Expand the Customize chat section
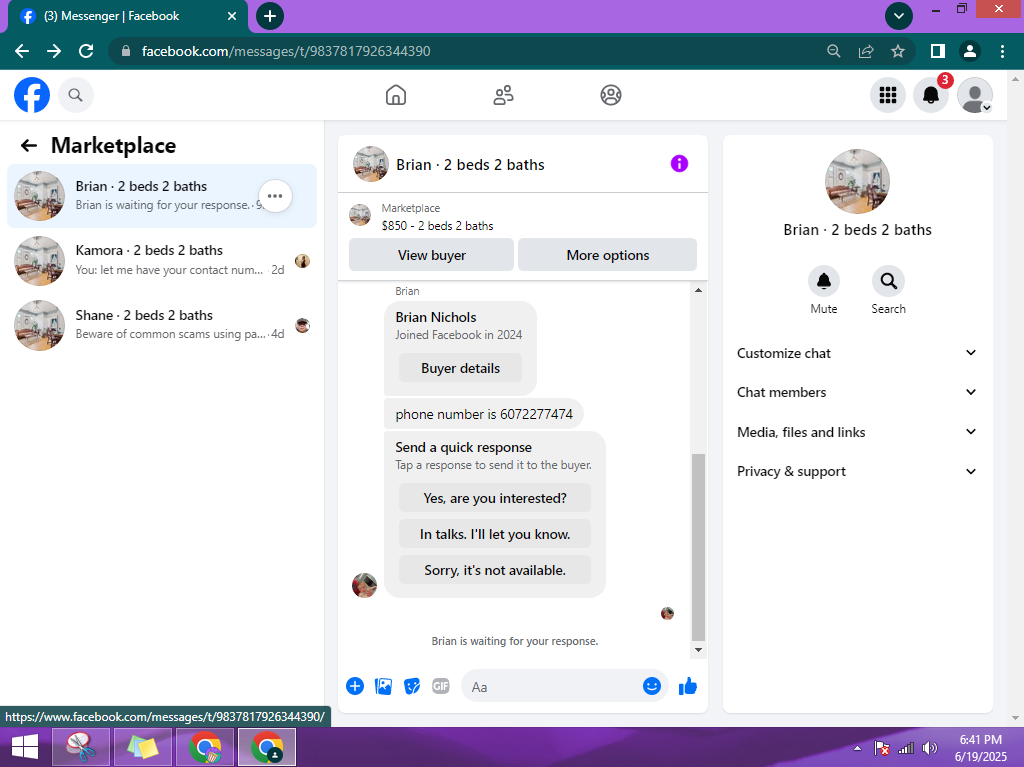 point(857,353)
